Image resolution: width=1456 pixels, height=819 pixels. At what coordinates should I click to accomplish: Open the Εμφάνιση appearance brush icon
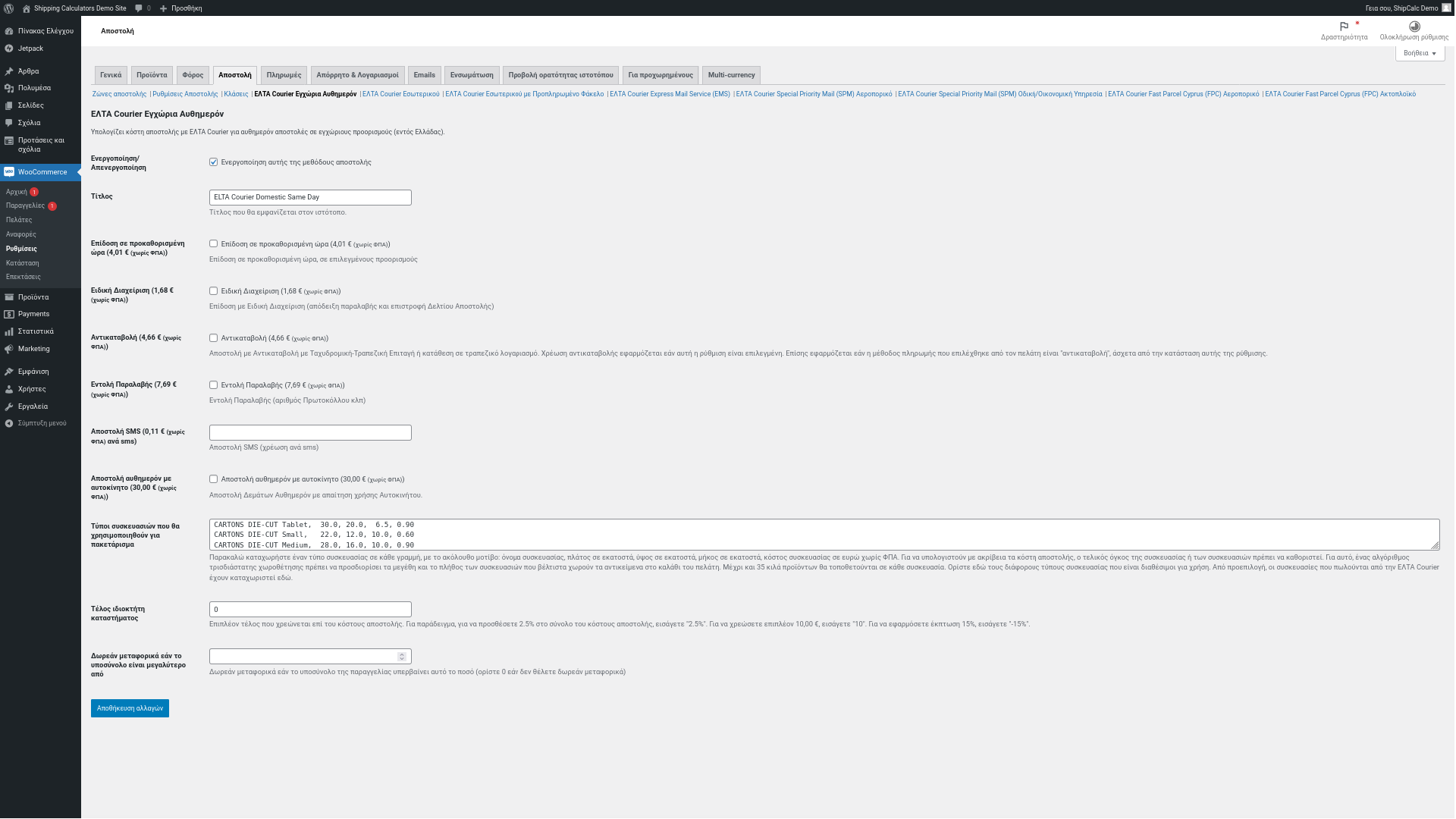9,372
